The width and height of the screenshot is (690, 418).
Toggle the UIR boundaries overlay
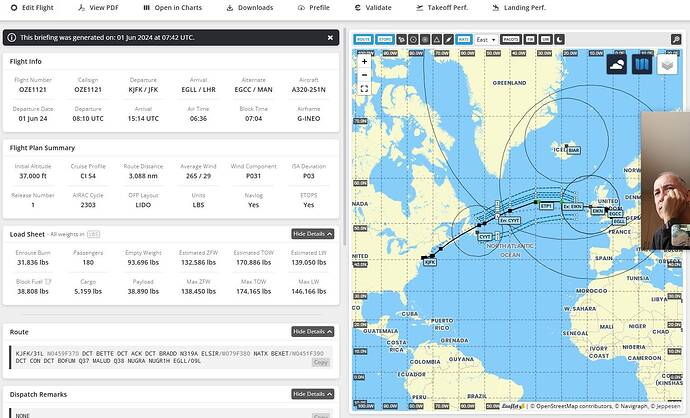click(x=545, y=40)
